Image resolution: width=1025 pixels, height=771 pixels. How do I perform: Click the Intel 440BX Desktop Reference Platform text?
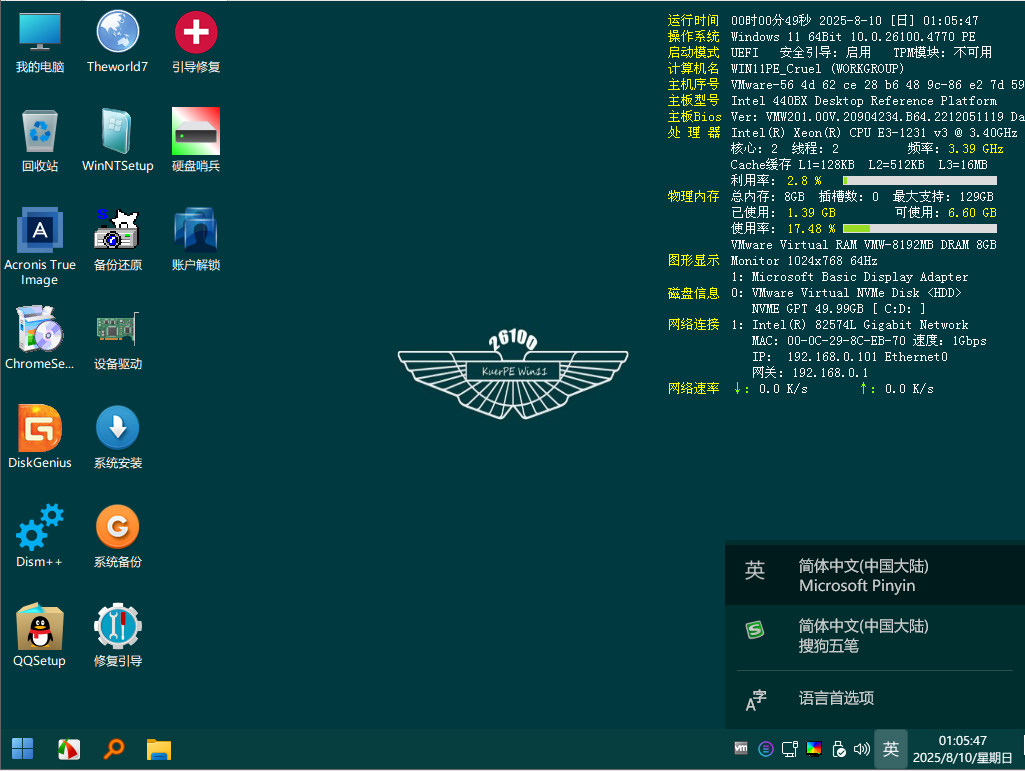(x=864, y=101)
